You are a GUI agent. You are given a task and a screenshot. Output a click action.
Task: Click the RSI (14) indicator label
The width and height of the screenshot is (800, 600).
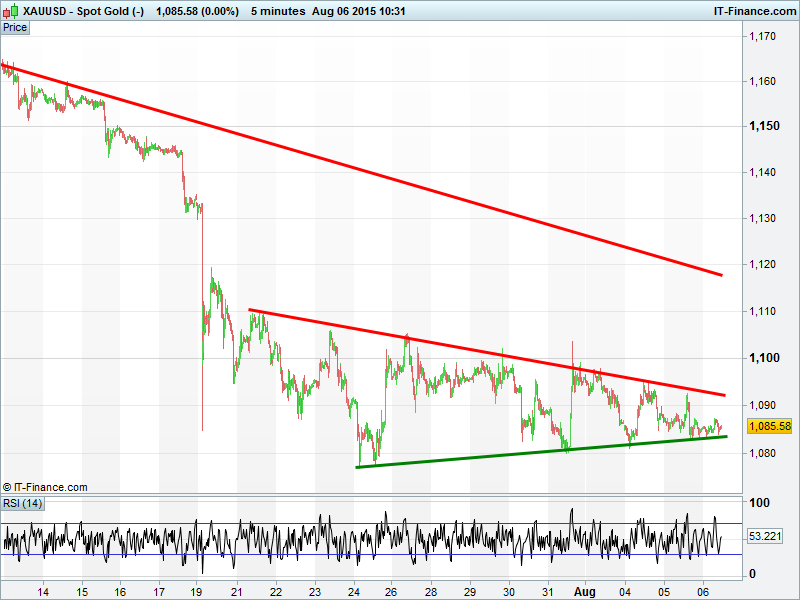[x=23, y=502]
